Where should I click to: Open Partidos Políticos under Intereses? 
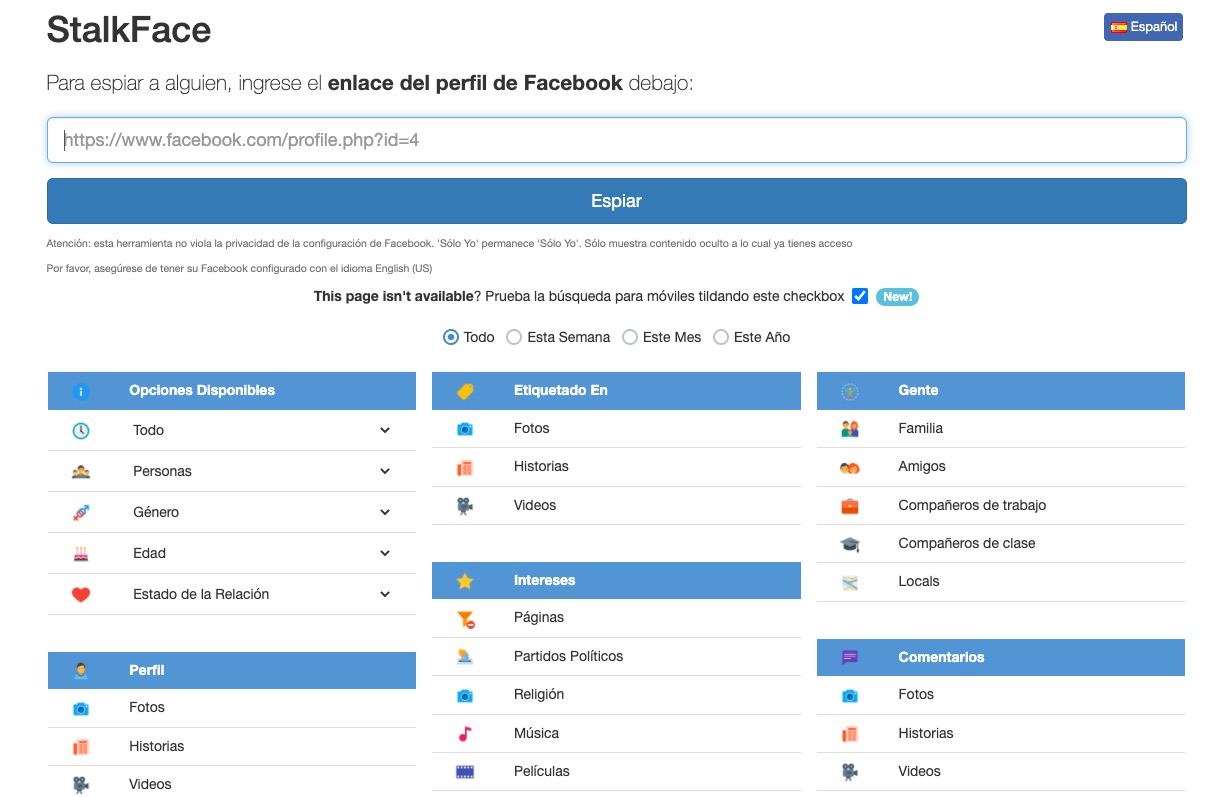pos(568,657)
